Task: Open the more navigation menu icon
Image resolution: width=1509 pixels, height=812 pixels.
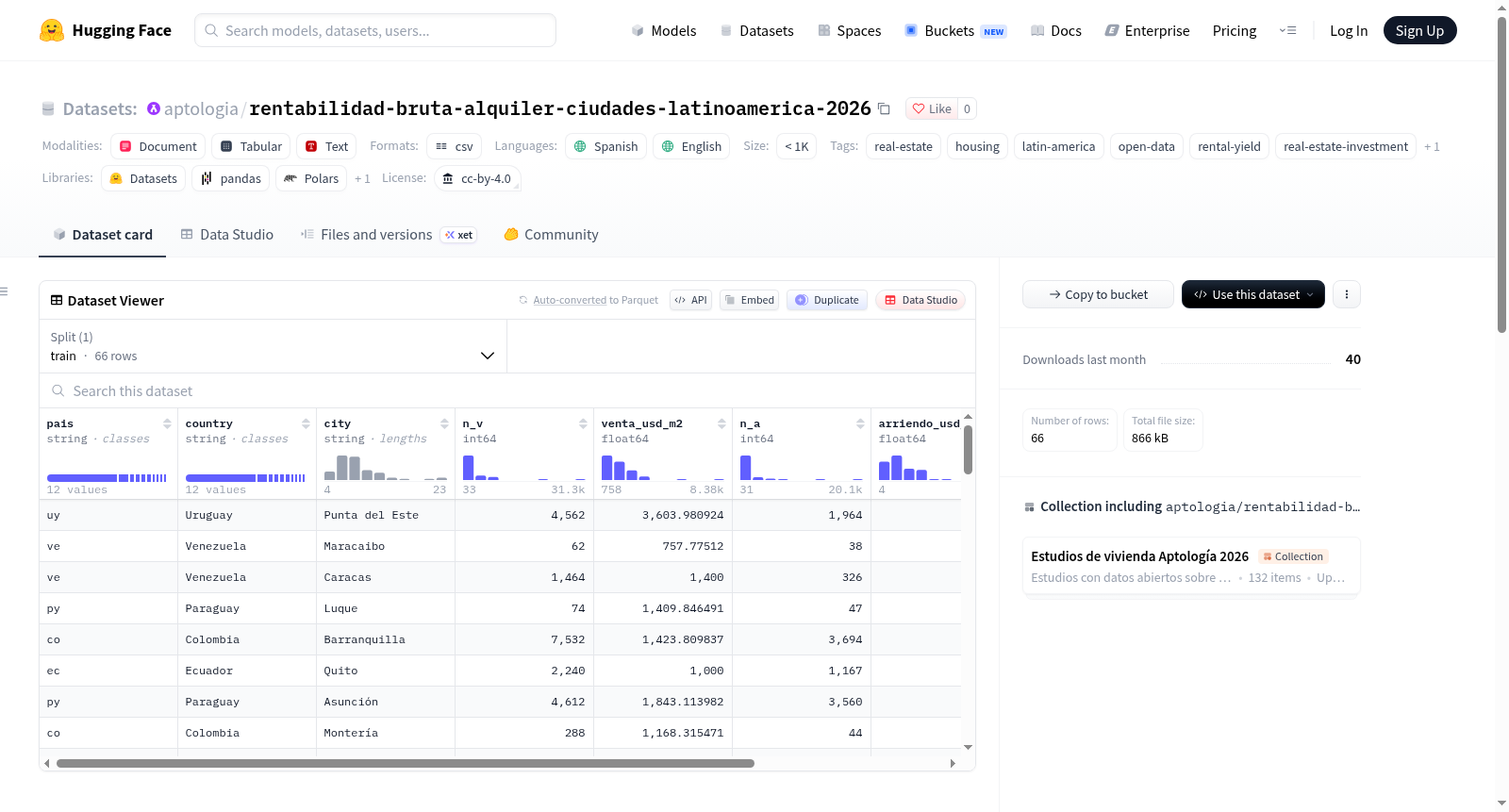Action: (1287, 30)
